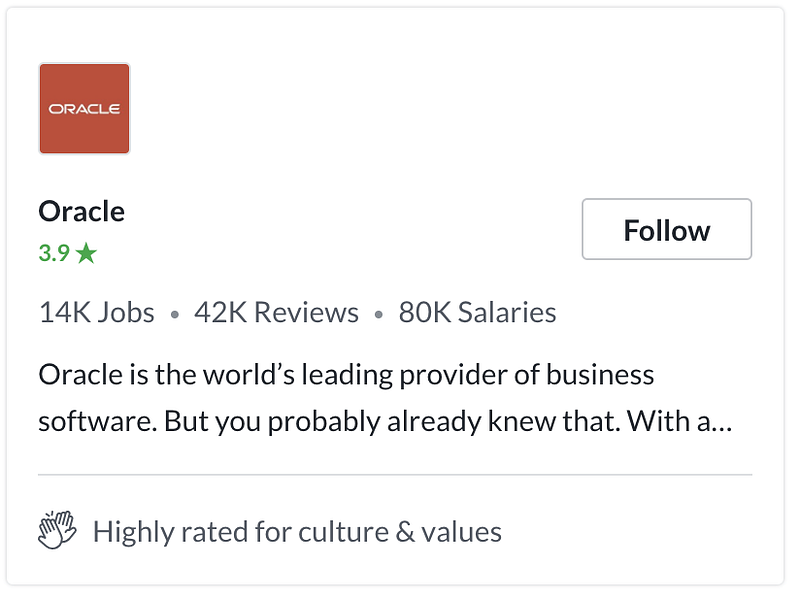The image size is (800, 598).
Task: Expand the truncated description ellipsis
Action: (x=723, y=422)
